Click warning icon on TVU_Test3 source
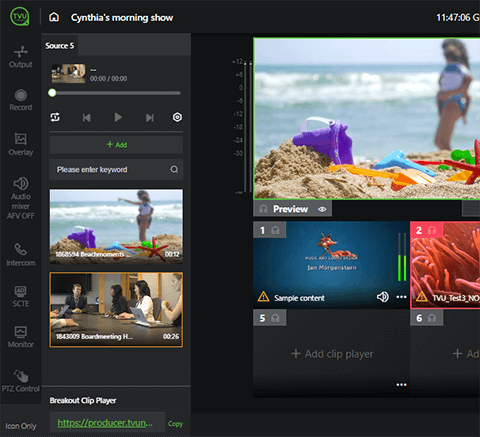480x437 pixels. coord(421,296)
